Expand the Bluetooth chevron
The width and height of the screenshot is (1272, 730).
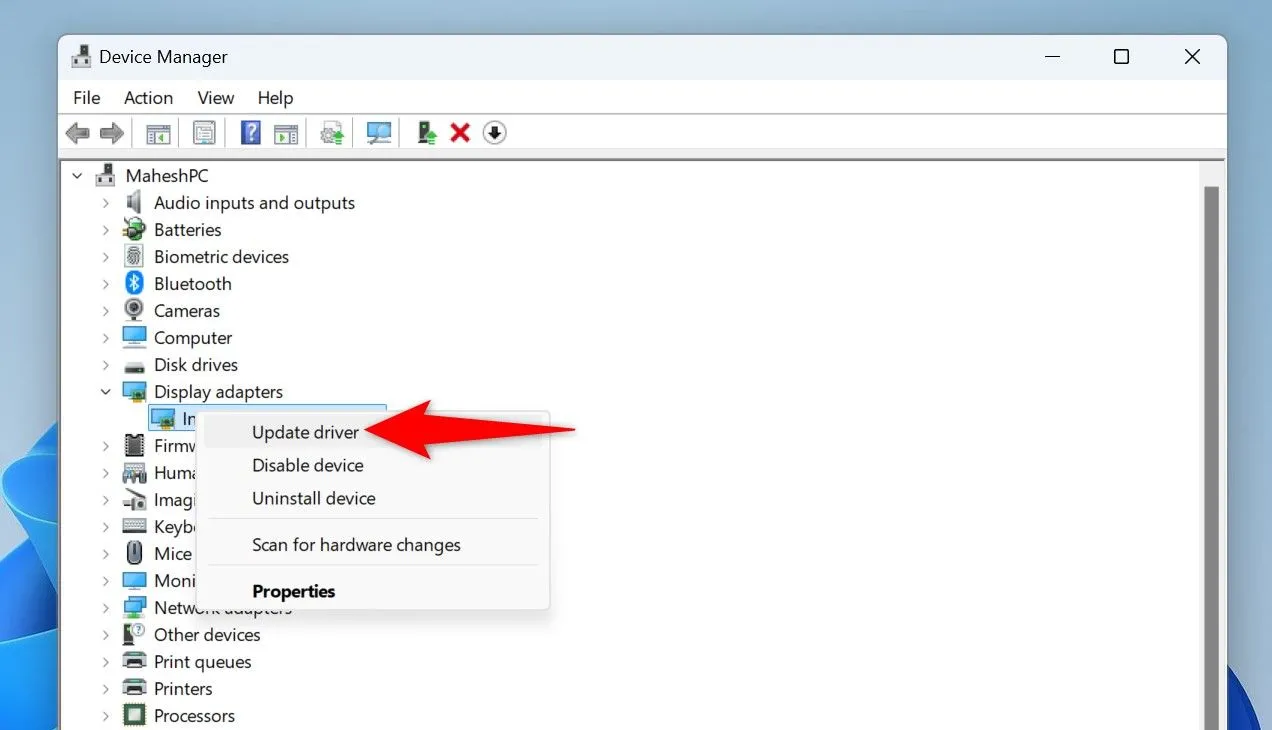pos(106,284)
